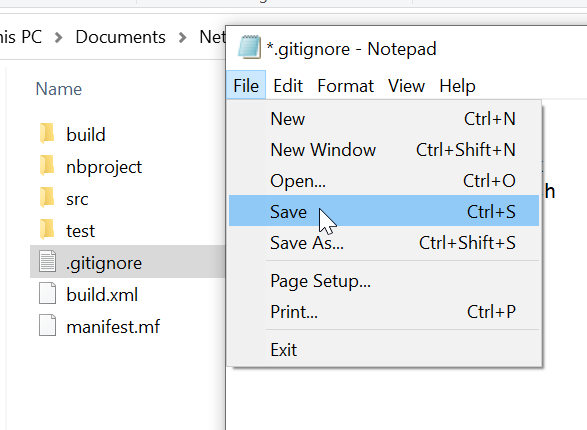Select the nbproject folder icon
587x430 pixels.
click(x=47, y=165)
